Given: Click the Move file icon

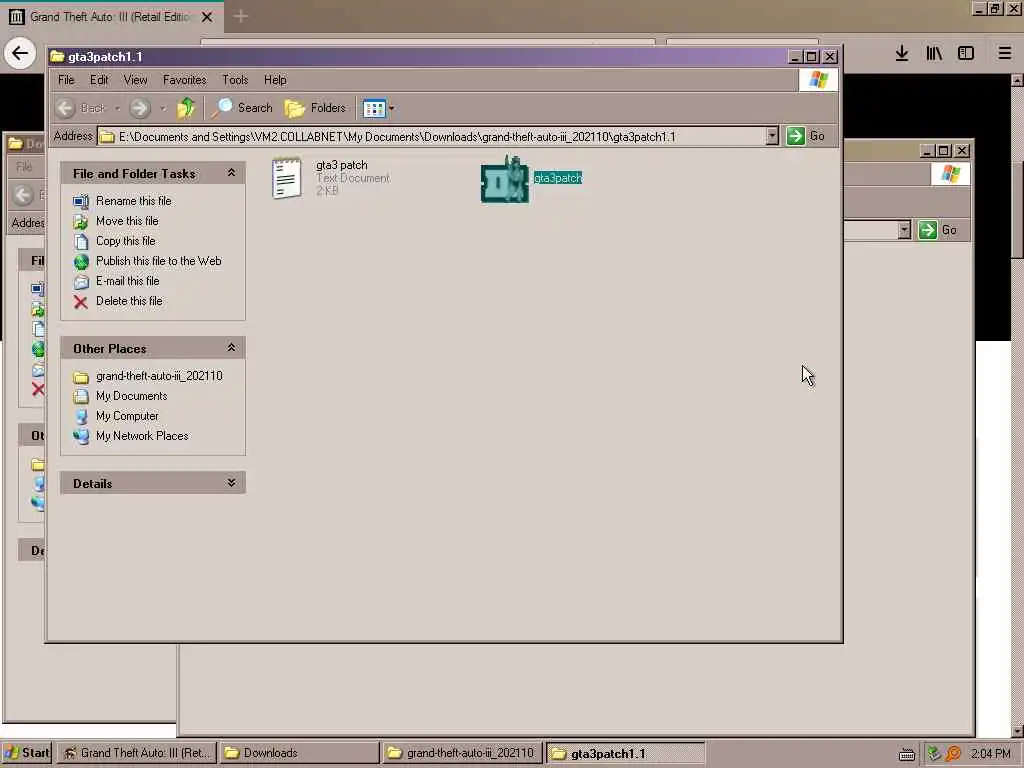Looking at the screenshot, I should tap(81, 221).
